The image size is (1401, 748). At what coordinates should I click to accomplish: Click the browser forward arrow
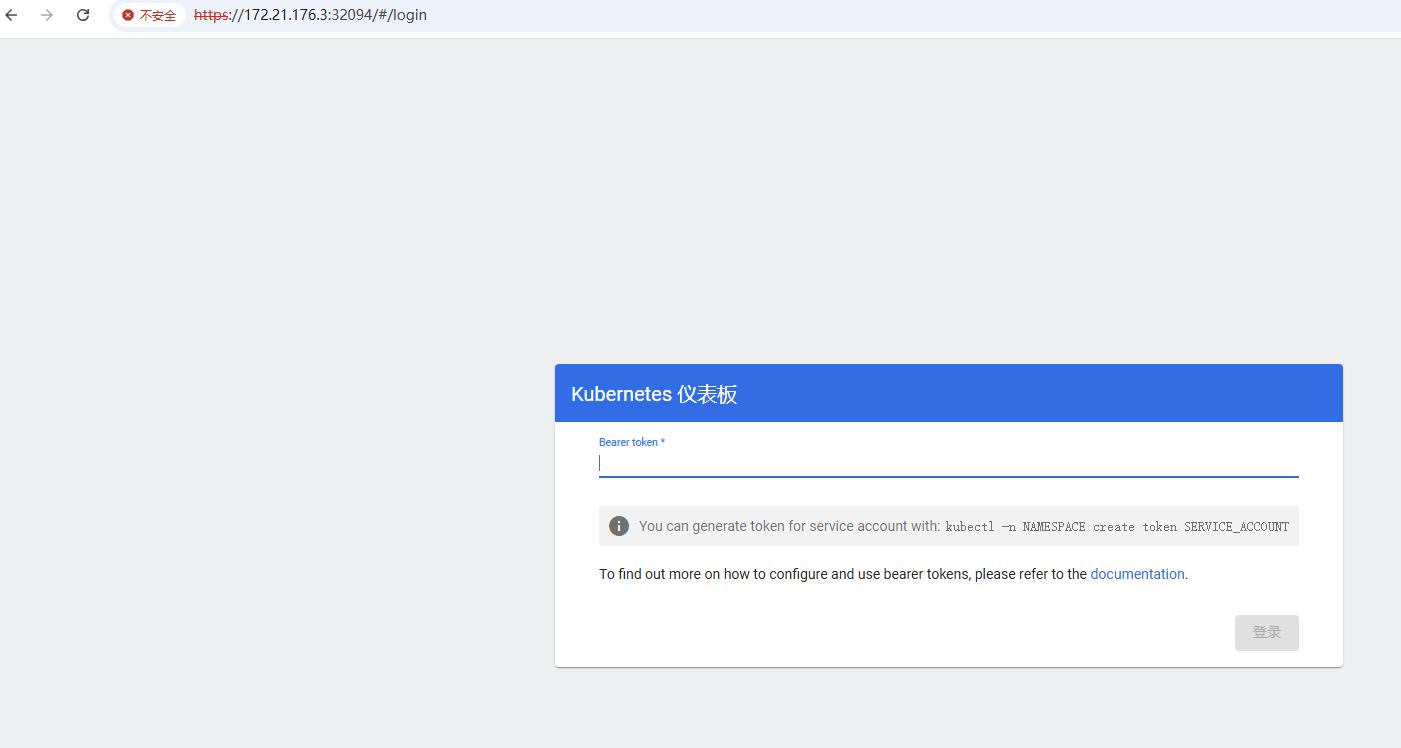(47, 15)
